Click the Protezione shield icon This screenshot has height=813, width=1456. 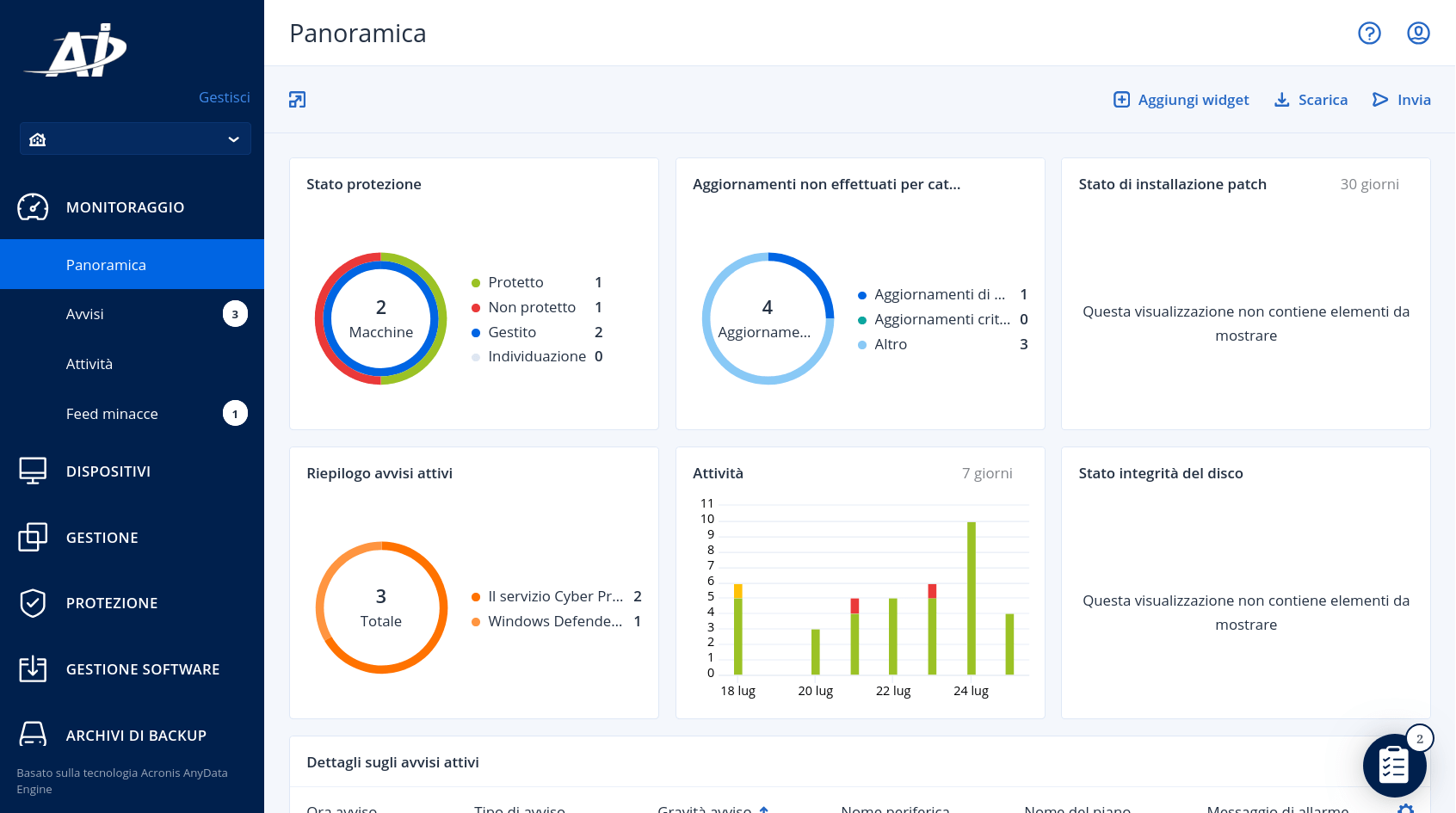click(x=33, y=603)
